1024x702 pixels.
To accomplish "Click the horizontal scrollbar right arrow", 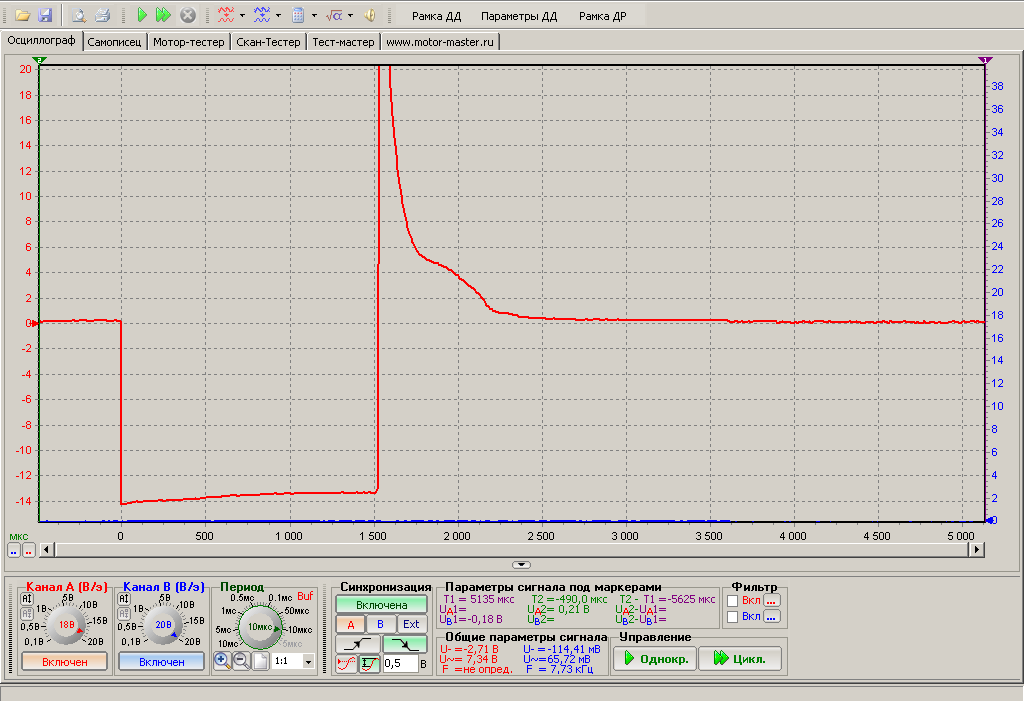I will [x=976, y=549].
